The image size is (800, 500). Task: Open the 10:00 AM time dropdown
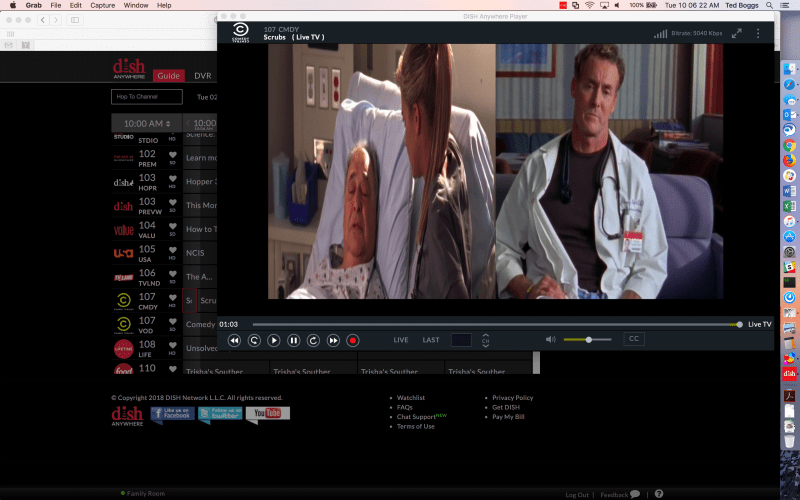click(x=147, y=123)
